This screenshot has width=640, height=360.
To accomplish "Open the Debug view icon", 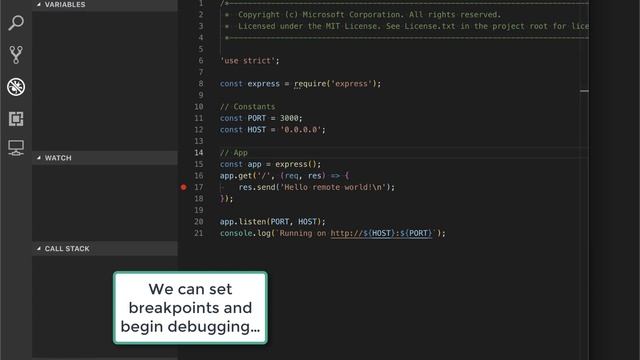I will (16, 87).
